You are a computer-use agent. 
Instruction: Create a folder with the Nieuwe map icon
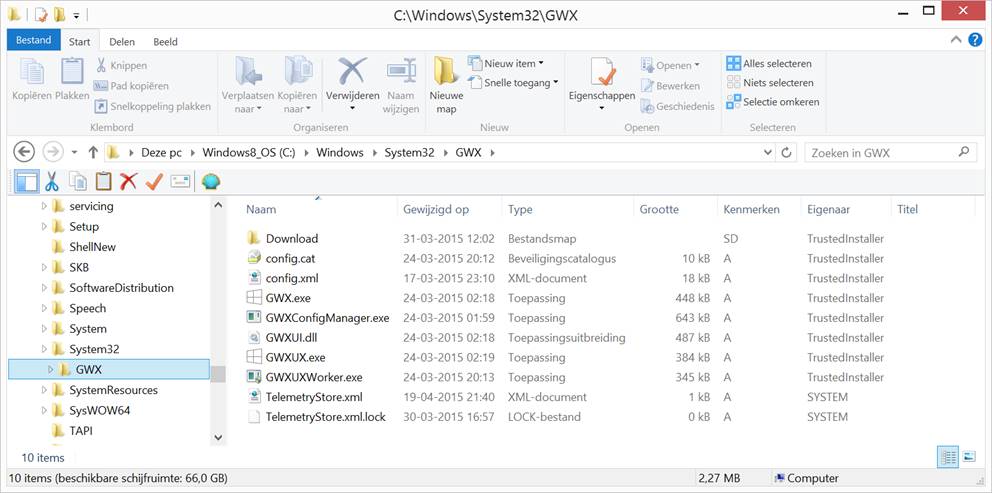(446, 84)
